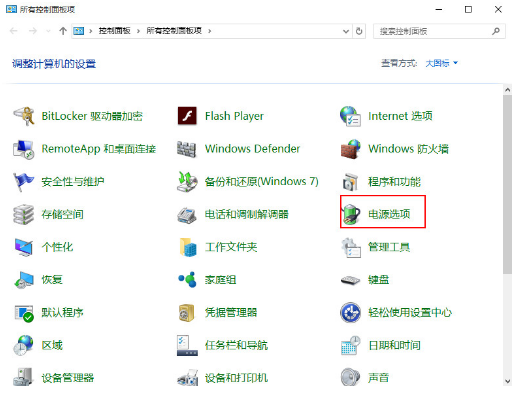Open BitLocker 驱动器加密 icon

23,116
